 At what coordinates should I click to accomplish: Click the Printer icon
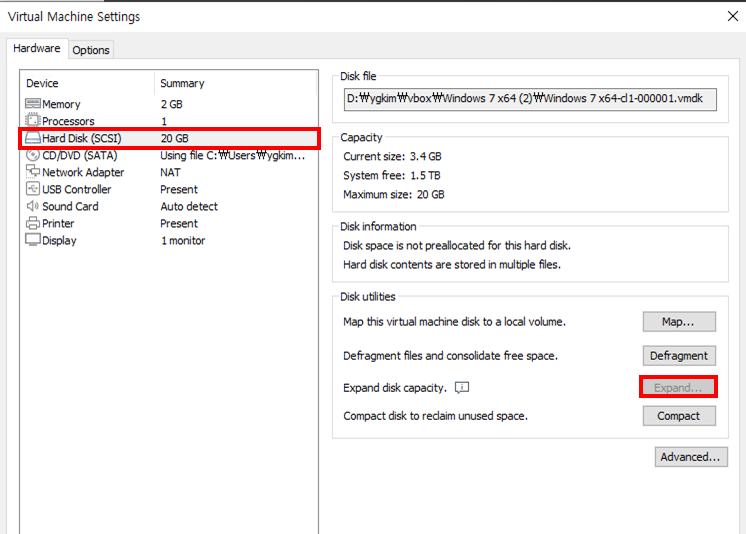tap(33, 223)
